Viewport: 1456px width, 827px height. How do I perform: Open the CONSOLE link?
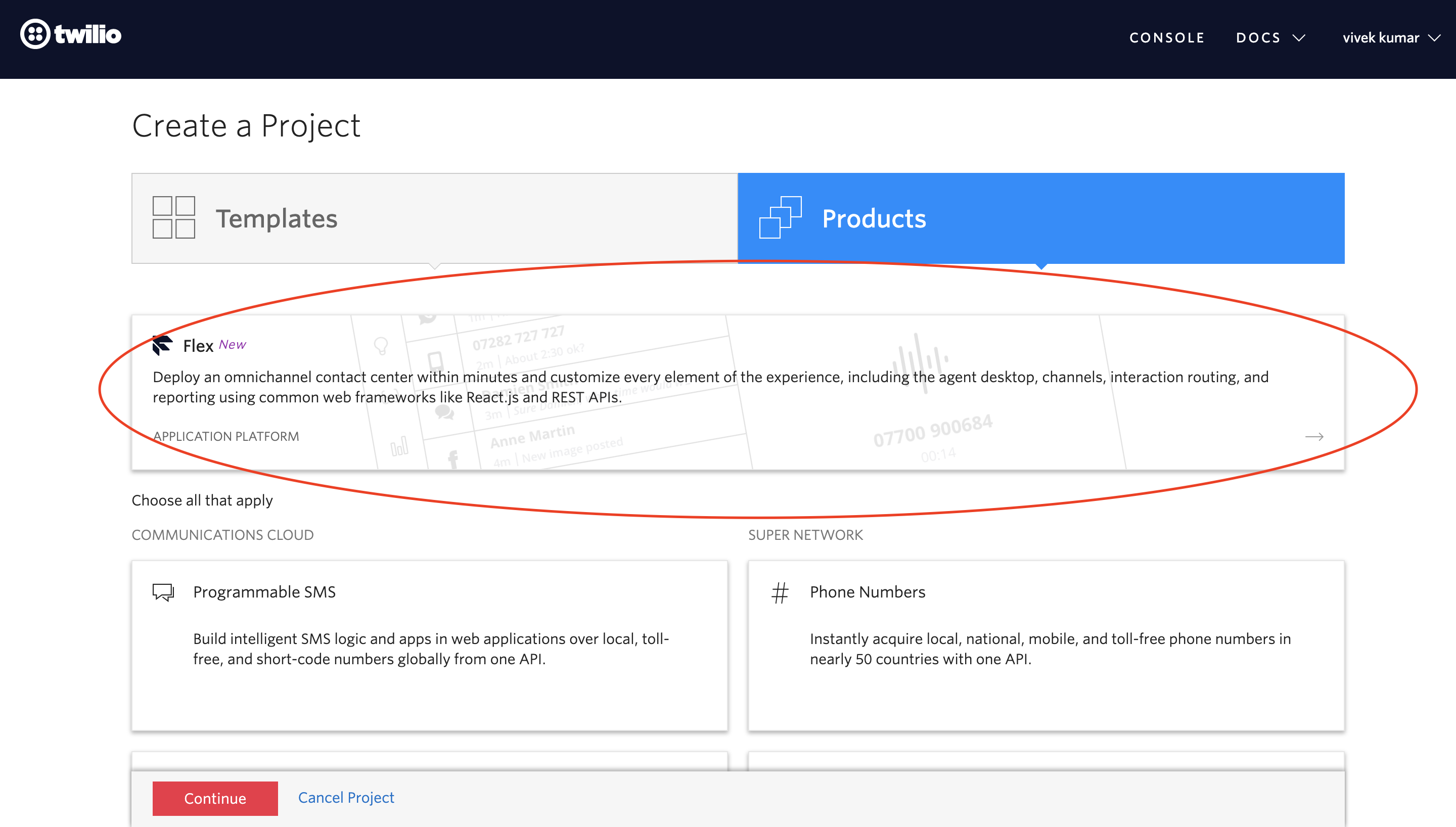pyautogui.click(x=1167, y=38)
